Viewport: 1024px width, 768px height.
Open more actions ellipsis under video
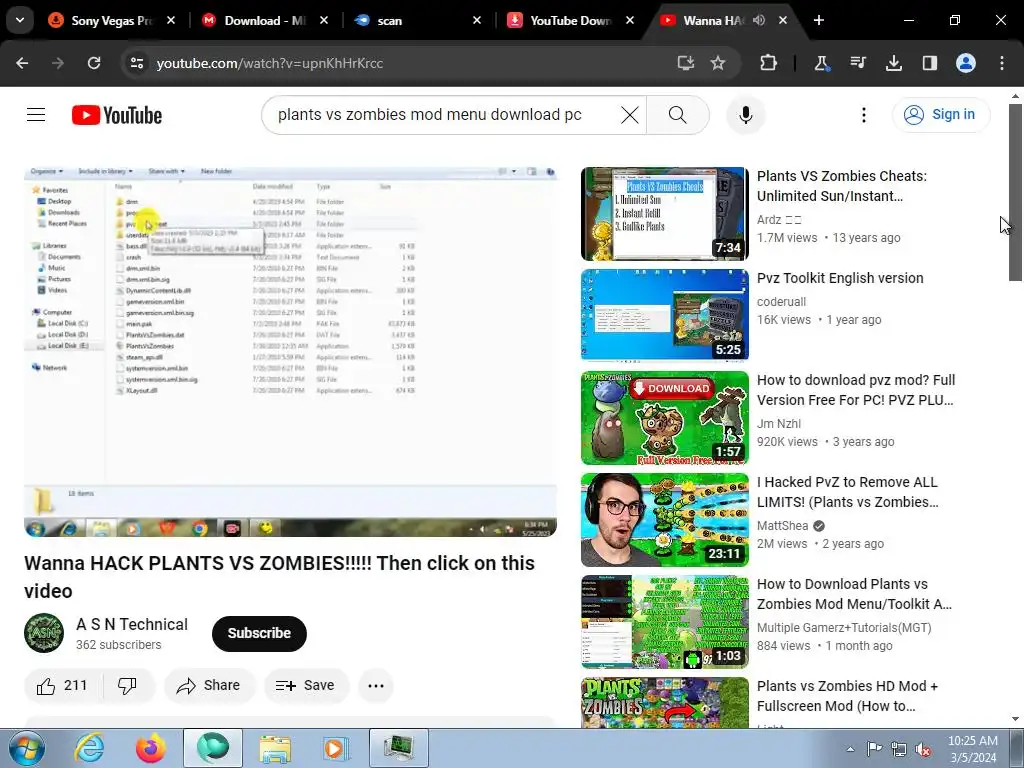376,686
